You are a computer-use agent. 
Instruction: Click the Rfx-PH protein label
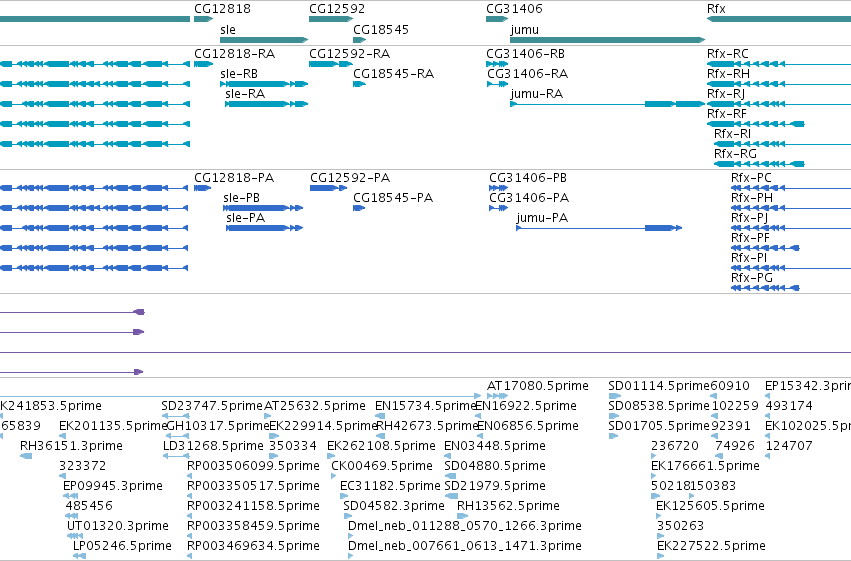coord(752,198)
